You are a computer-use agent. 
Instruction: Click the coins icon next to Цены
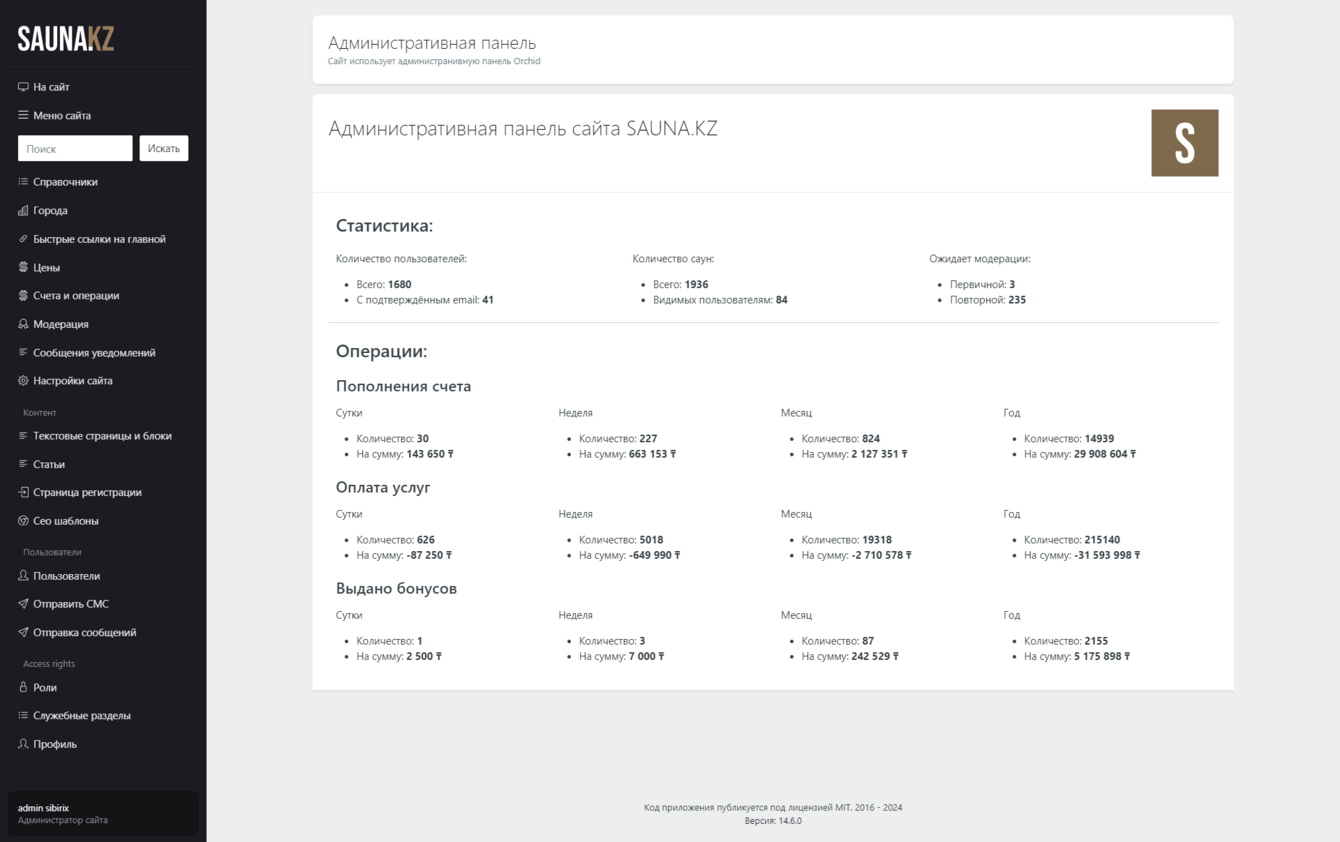point(23,267)
